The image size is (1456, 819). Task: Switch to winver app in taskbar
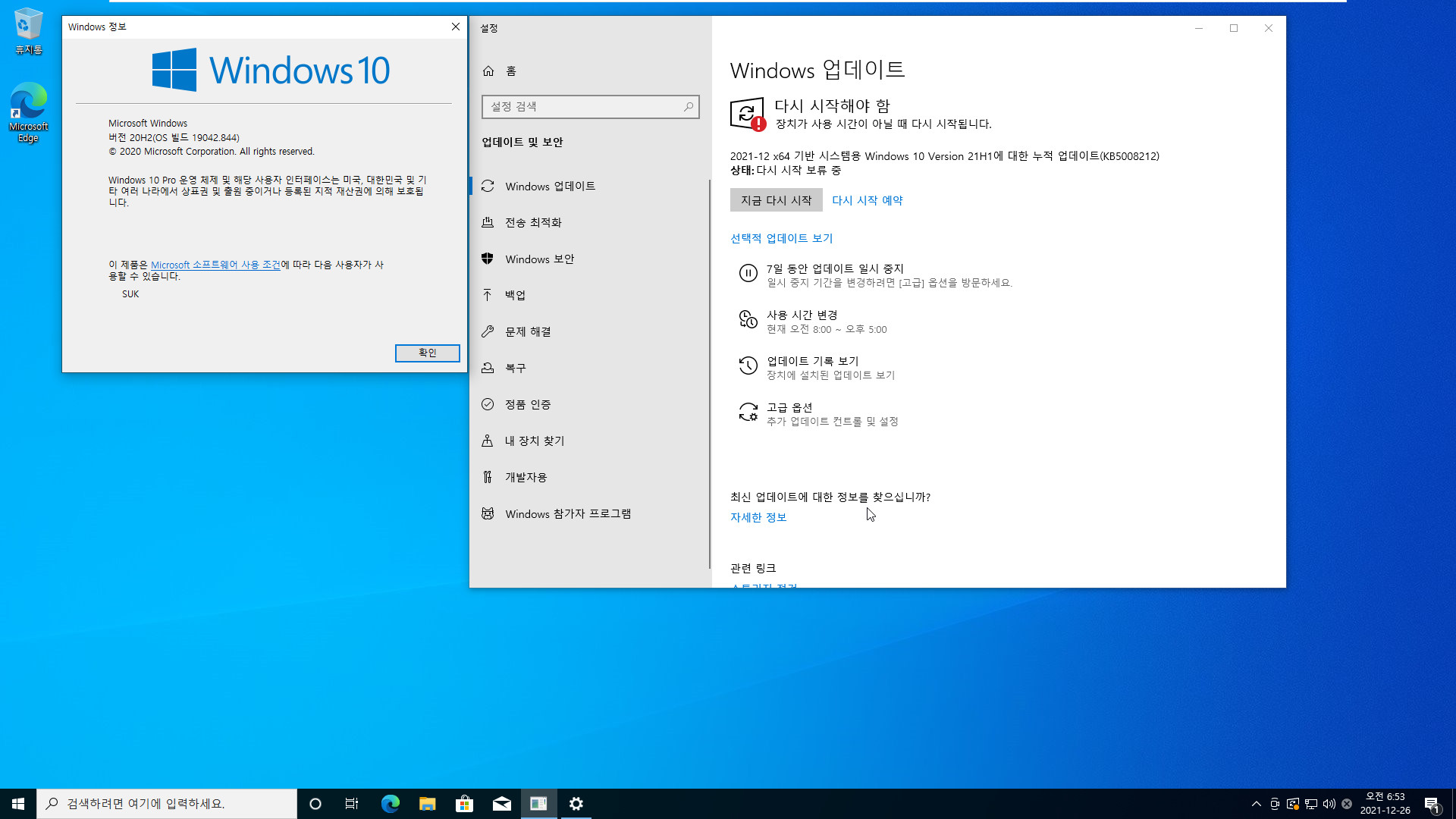538,804
